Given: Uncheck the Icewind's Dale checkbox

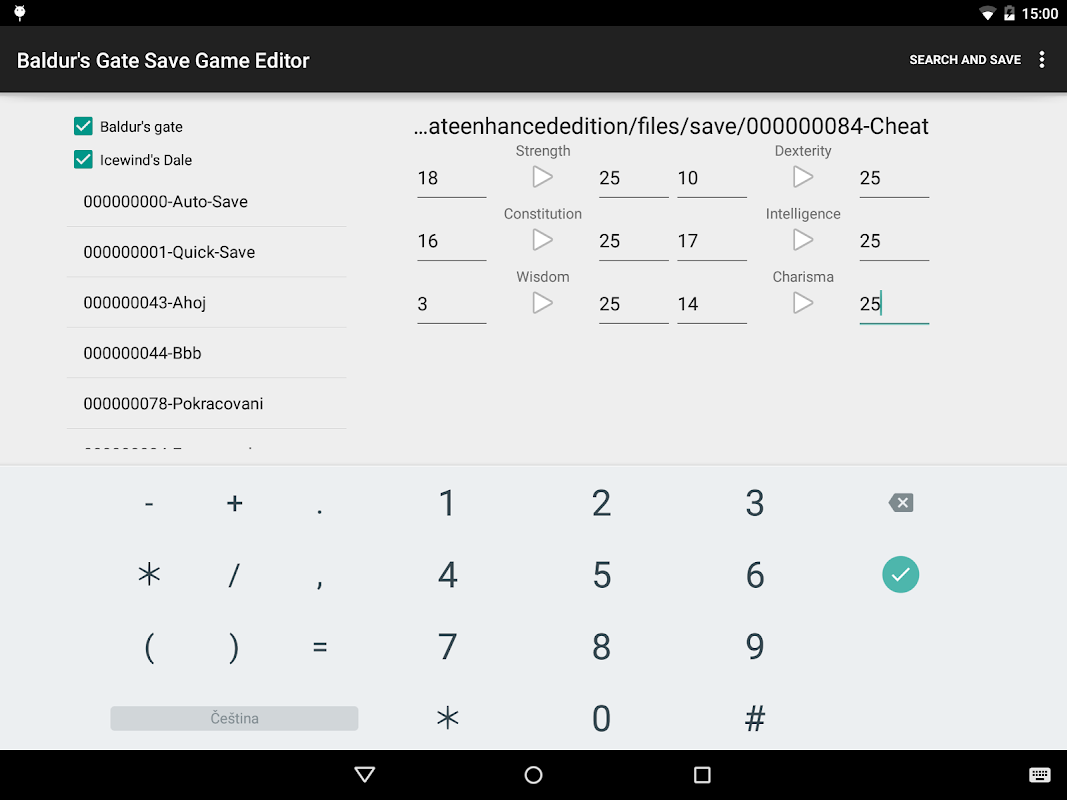Looking at the screenshot, I should pyautogui.click(x=83, y=159).
